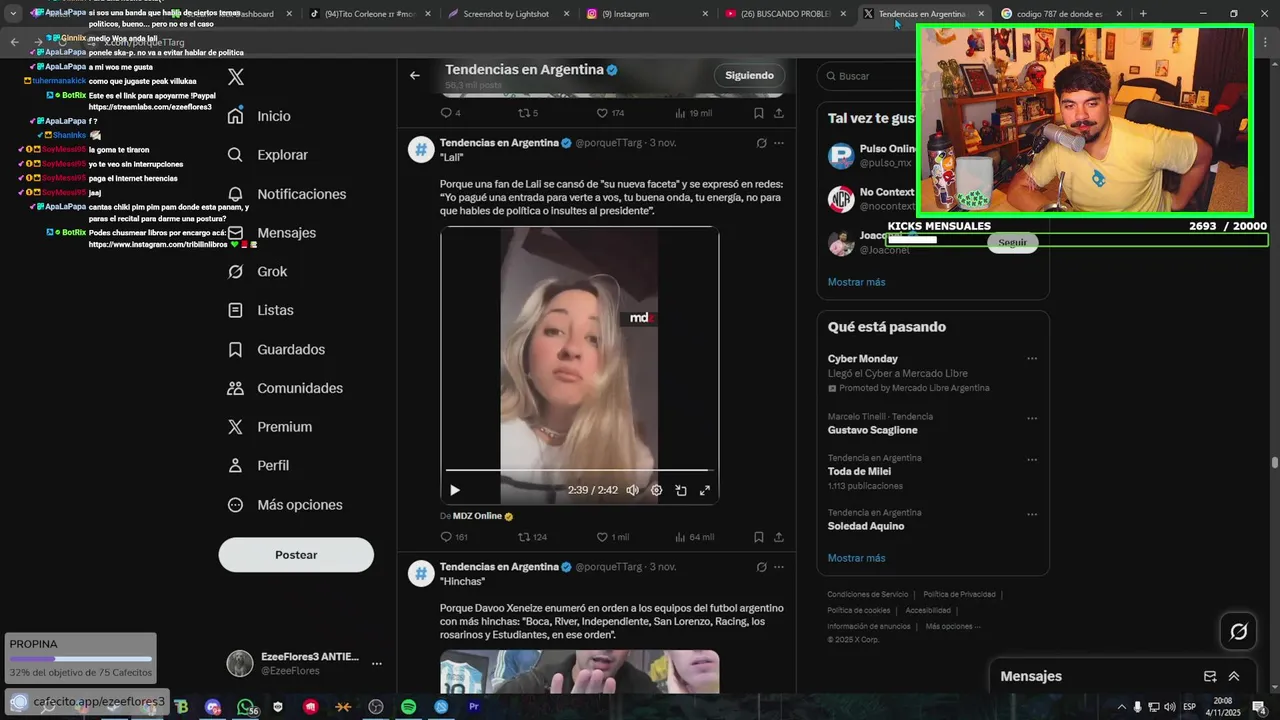The width and height of the screenshot is (1280, 720).
Task: Click the Postear button
Action: [x=296, y=555]
